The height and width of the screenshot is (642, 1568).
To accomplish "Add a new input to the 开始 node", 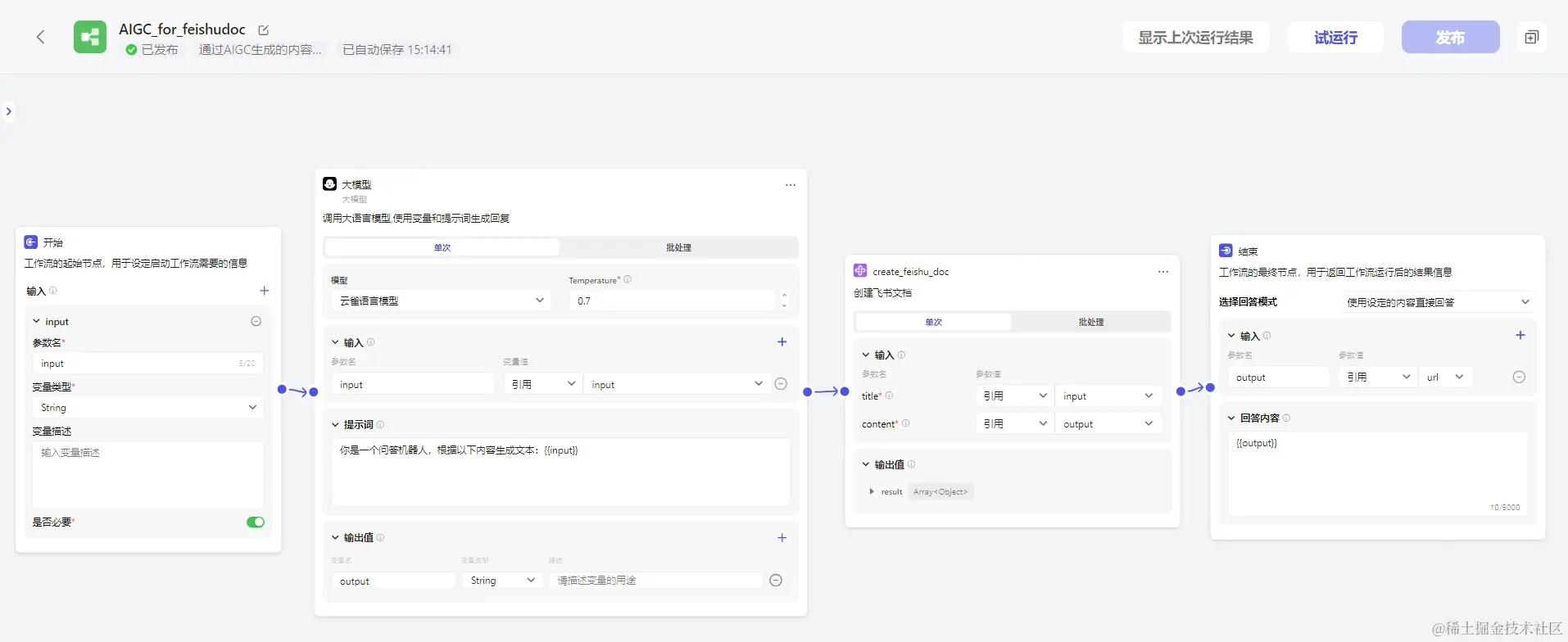I will point(264,291).
